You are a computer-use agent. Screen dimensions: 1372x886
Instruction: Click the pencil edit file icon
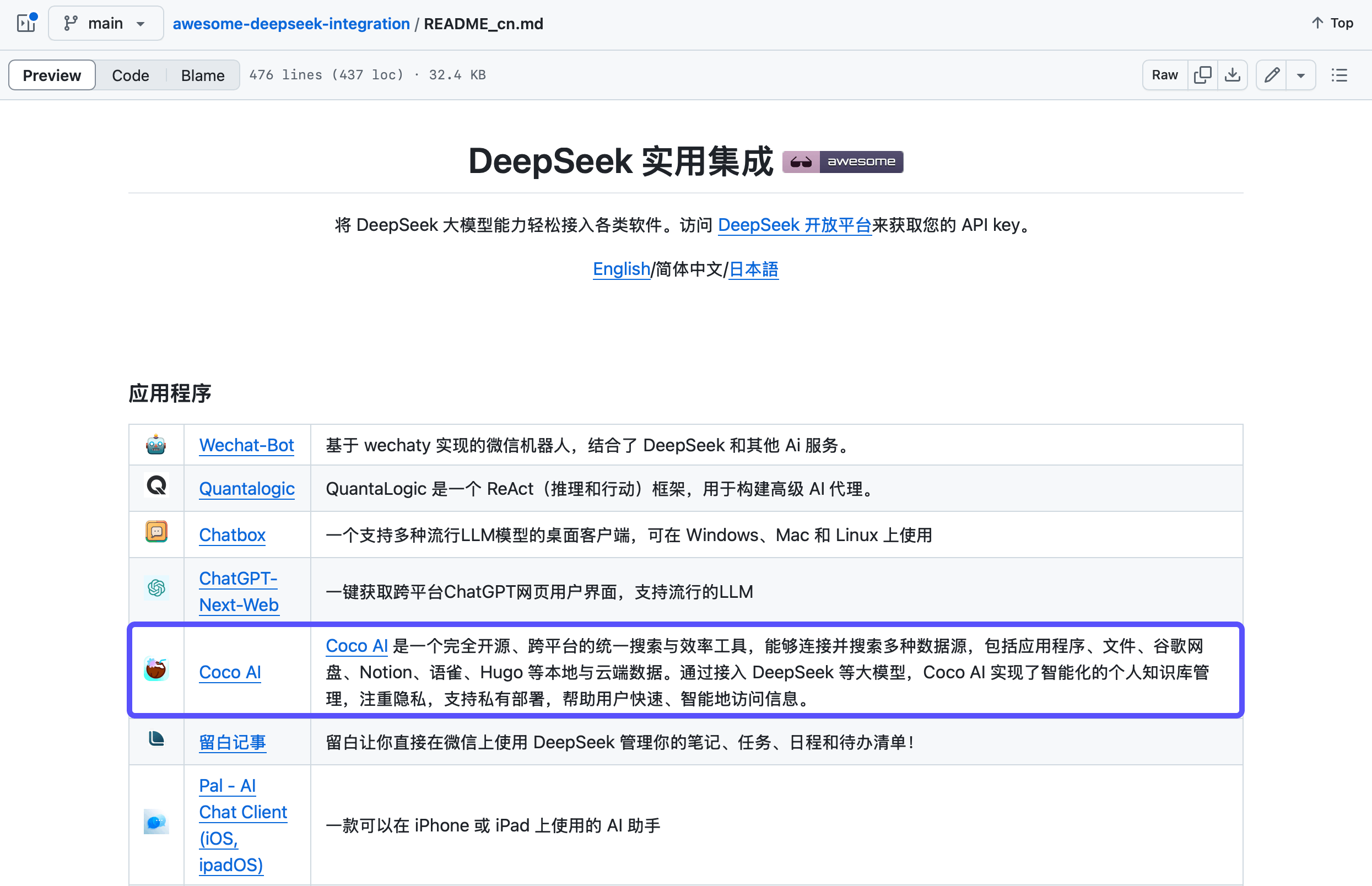pos(1272,75)
